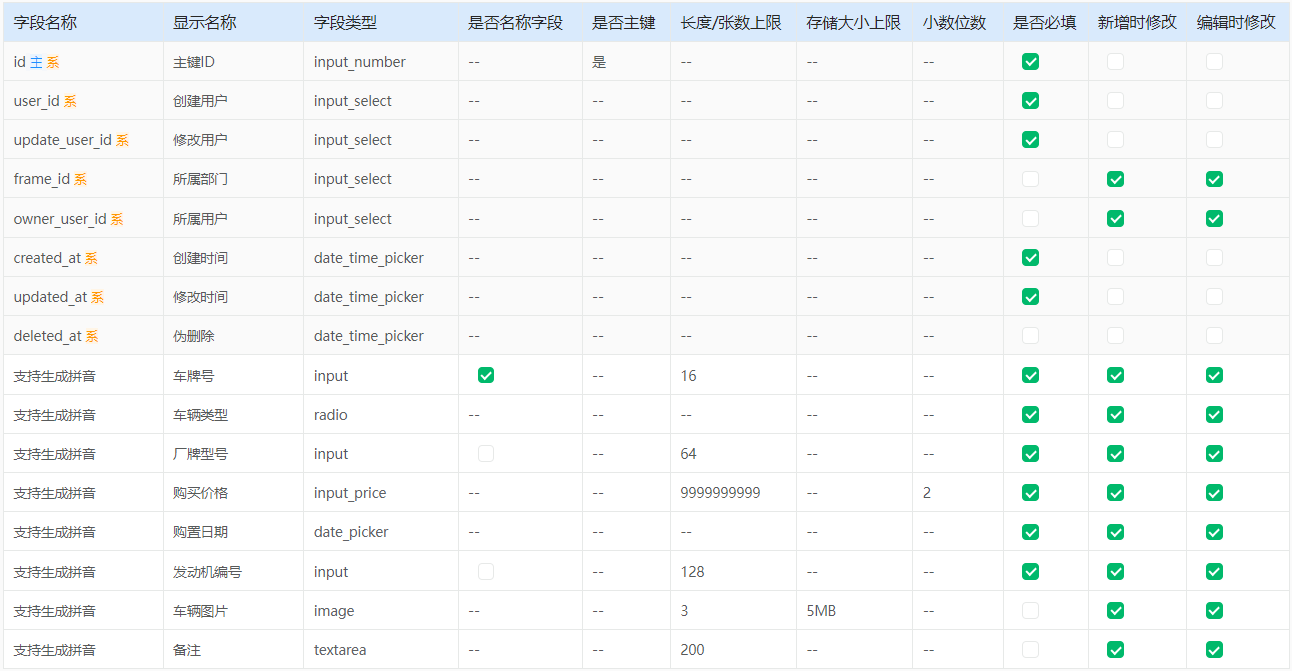The width and height of the screenshot is (1292, 671).
Task: Click the 系 badge next to updated_at
Action: tap(97, 297)
